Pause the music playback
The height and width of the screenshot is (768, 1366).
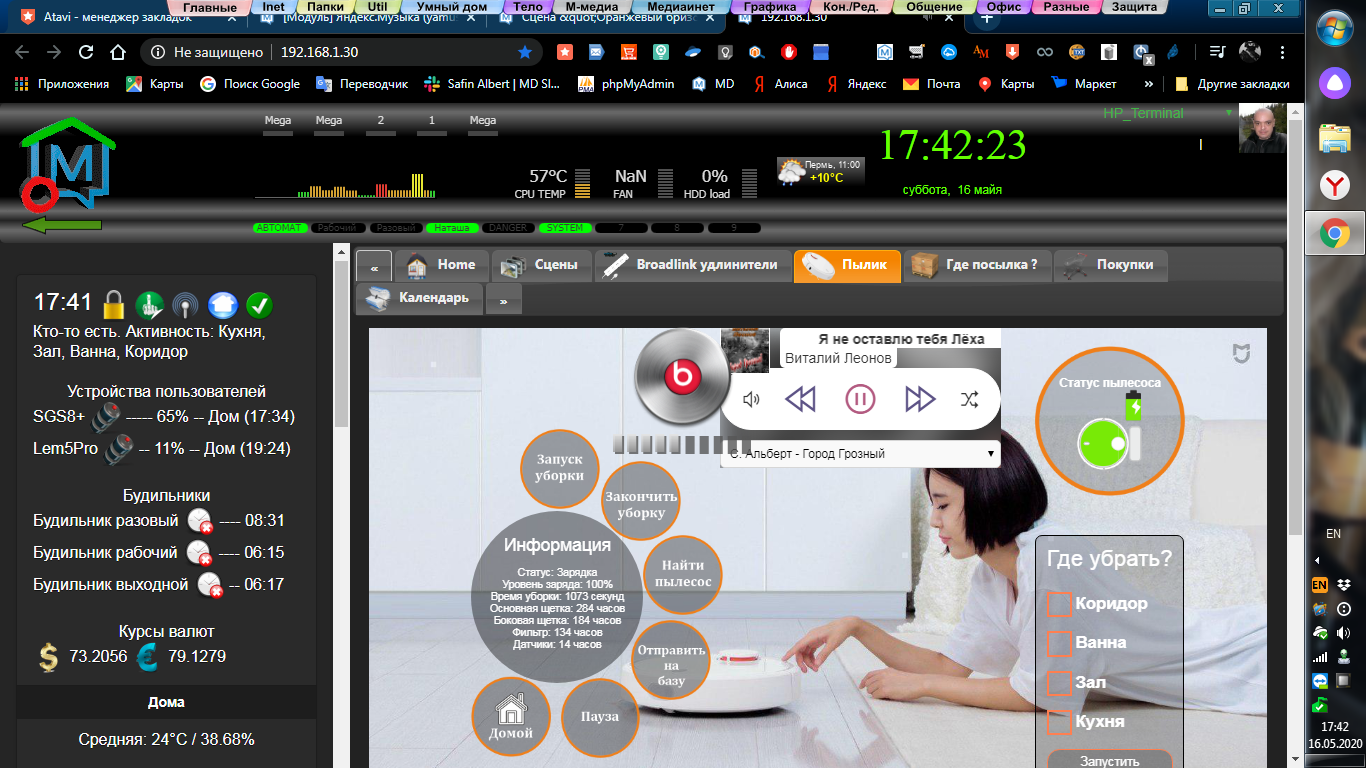[x=860, y=400]
